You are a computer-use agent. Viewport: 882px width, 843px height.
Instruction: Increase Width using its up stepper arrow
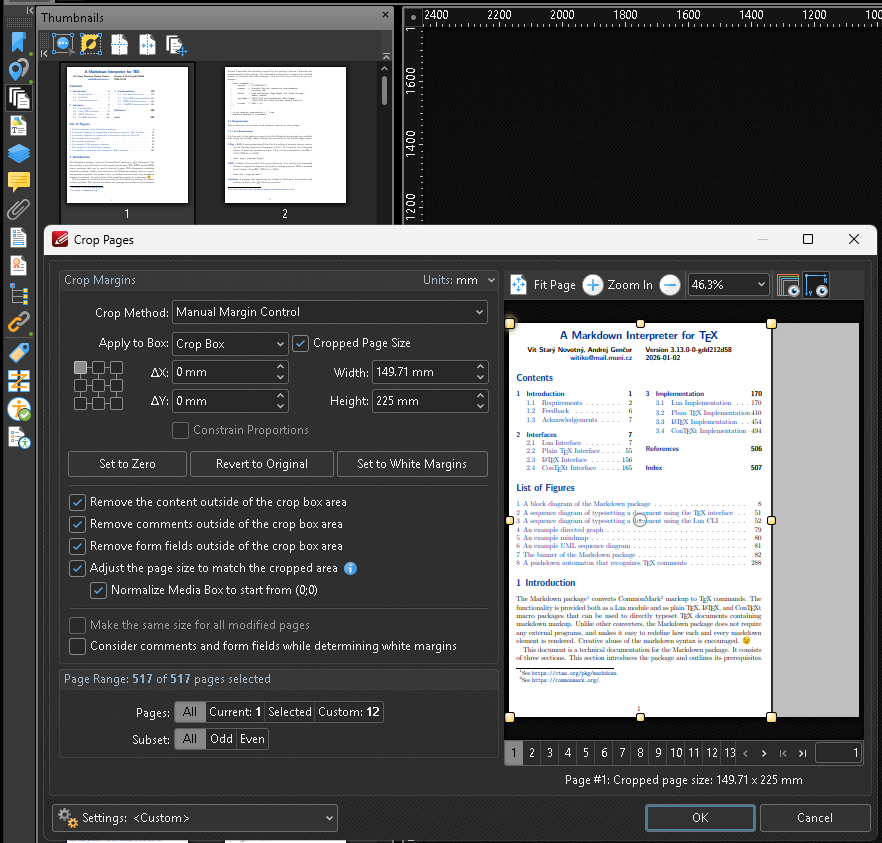[x=481, y=368]
